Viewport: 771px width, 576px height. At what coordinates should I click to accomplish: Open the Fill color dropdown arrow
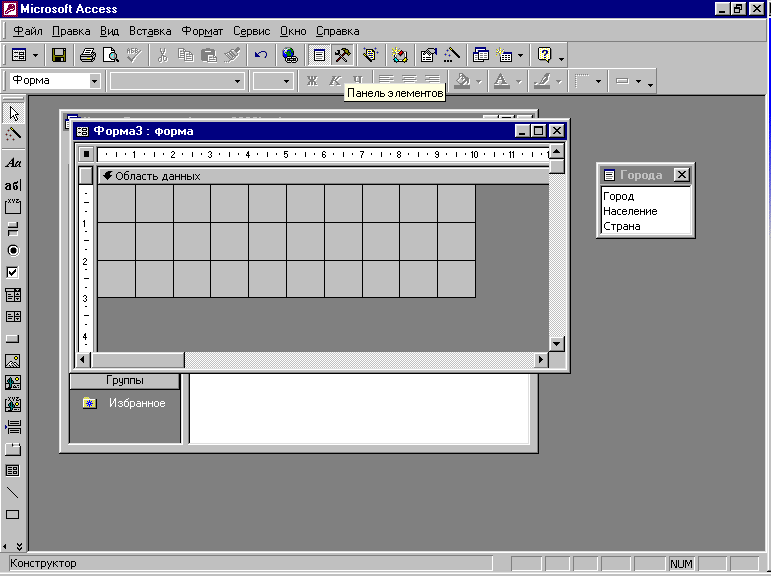[478, 81]
